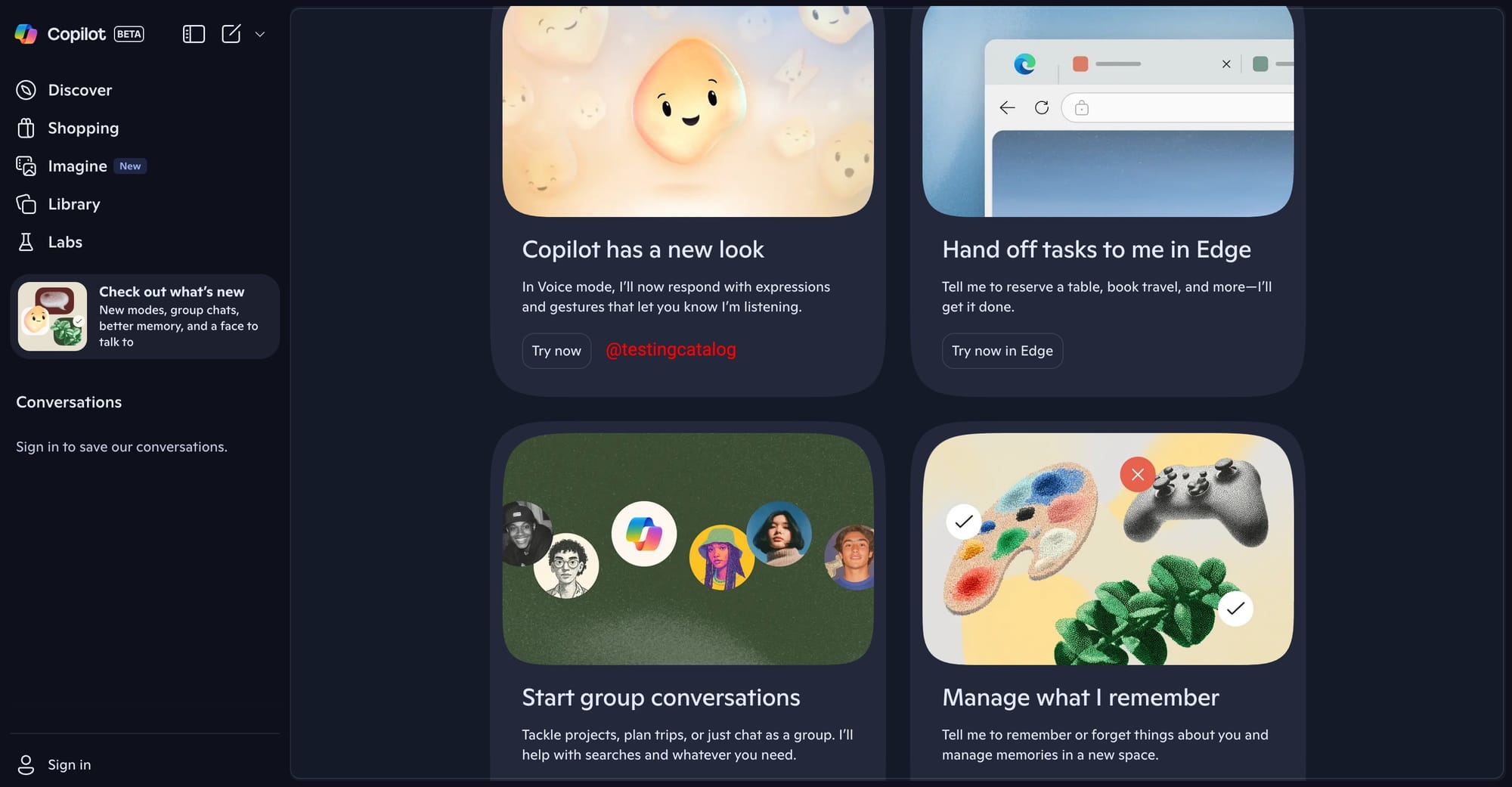The width and height of the screenshot is (1512, 787).
Task: Click the Manage what I remember illustration
Action: click(x=1108, y=549)
